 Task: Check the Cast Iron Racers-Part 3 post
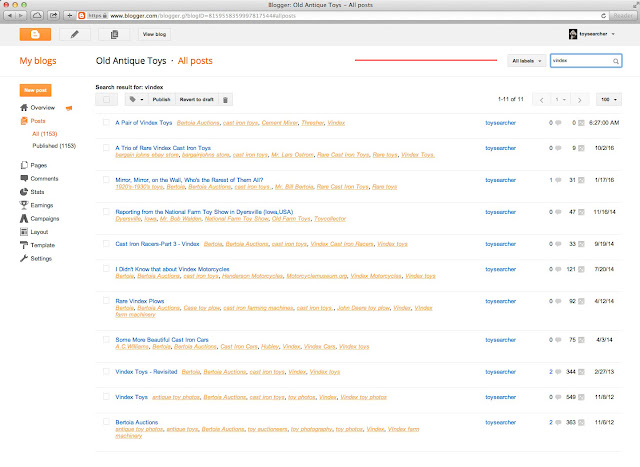tap(106, 244)
